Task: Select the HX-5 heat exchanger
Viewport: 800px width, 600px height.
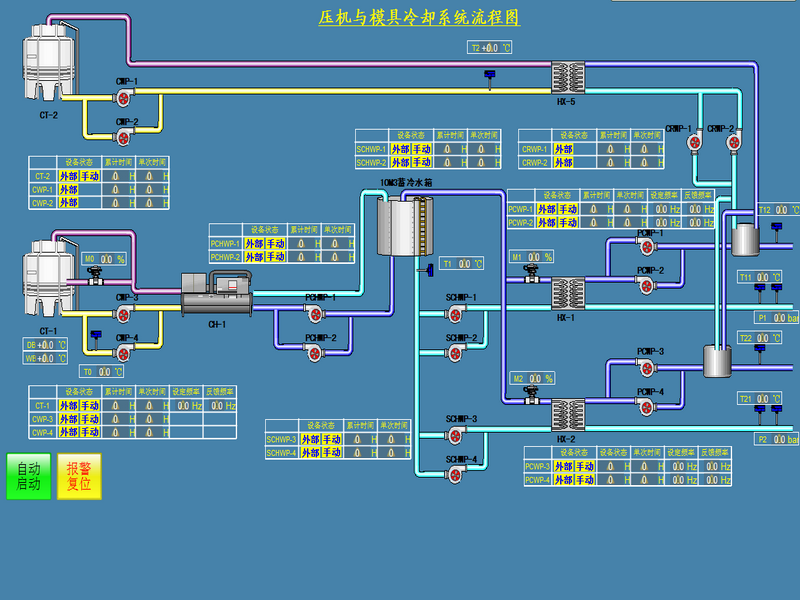Action: 568,77
